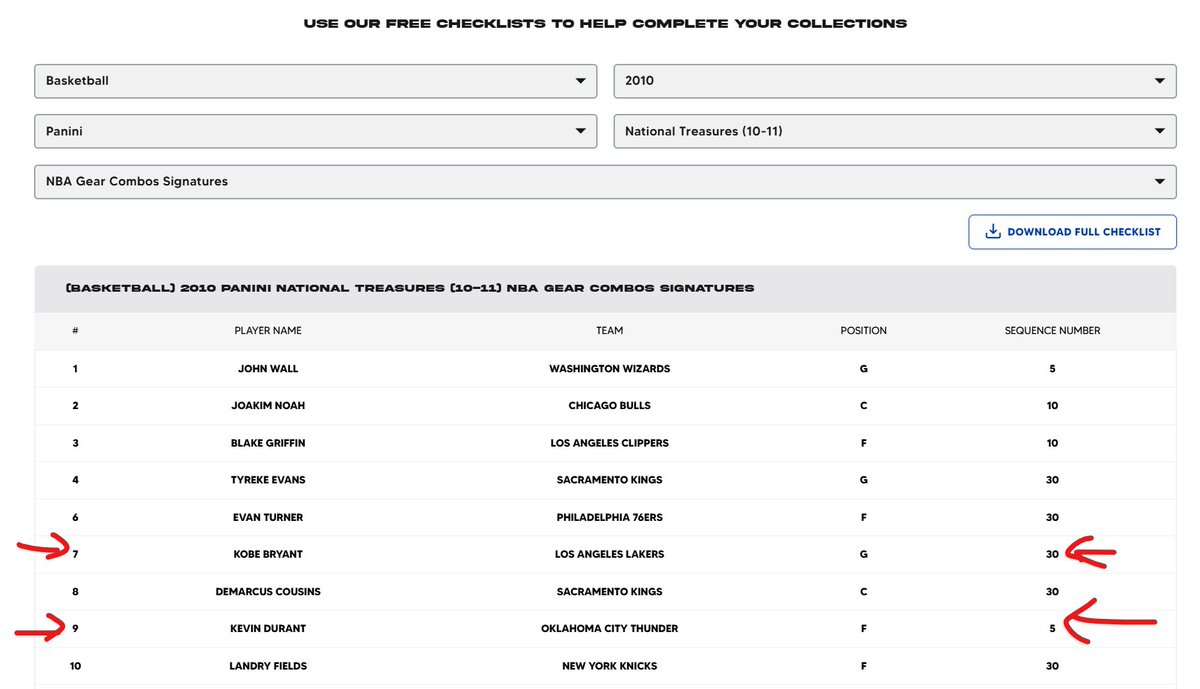1200x689 pixels.
Task: Click the New York Knicks team cell
Action: pos(610,665)
